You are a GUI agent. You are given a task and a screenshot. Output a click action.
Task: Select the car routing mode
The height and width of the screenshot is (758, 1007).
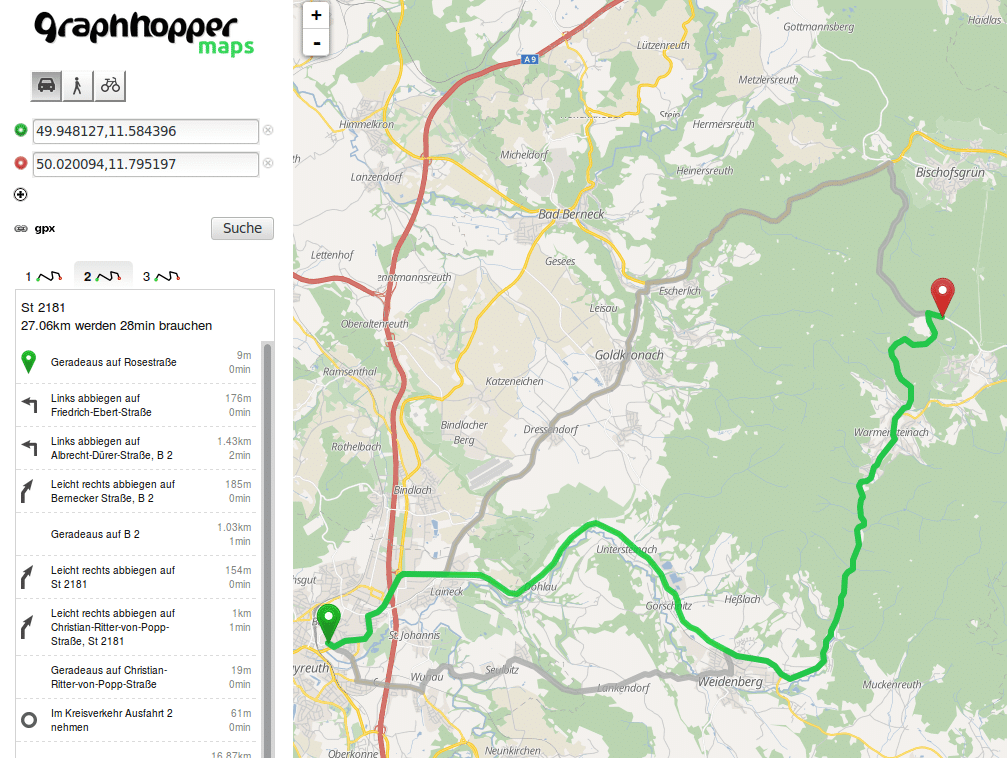pos(46,86)
